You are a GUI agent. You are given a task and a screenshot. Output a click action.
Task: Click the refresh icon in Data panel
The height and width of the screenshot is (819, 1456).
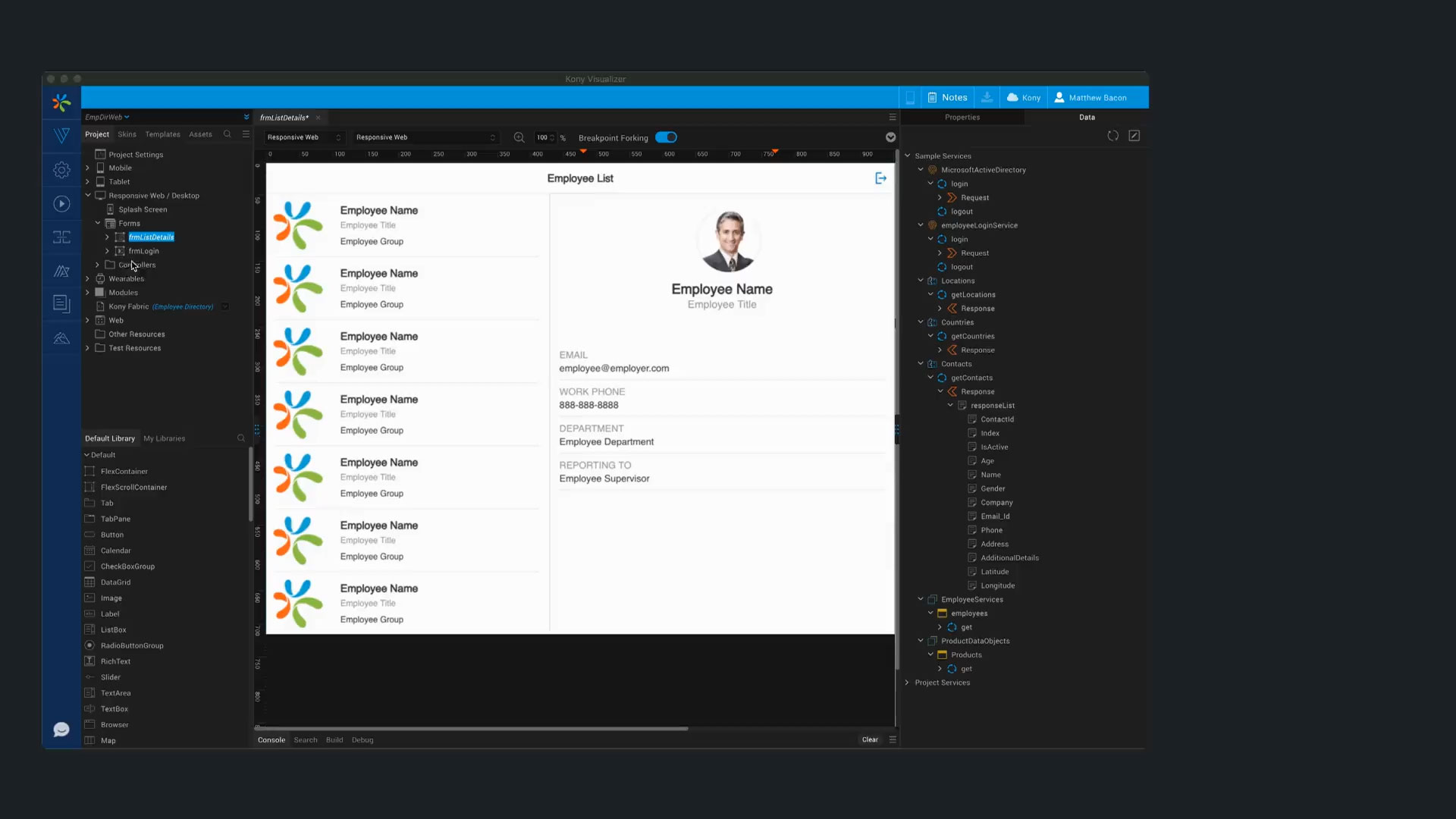[x=1112, y=136]
